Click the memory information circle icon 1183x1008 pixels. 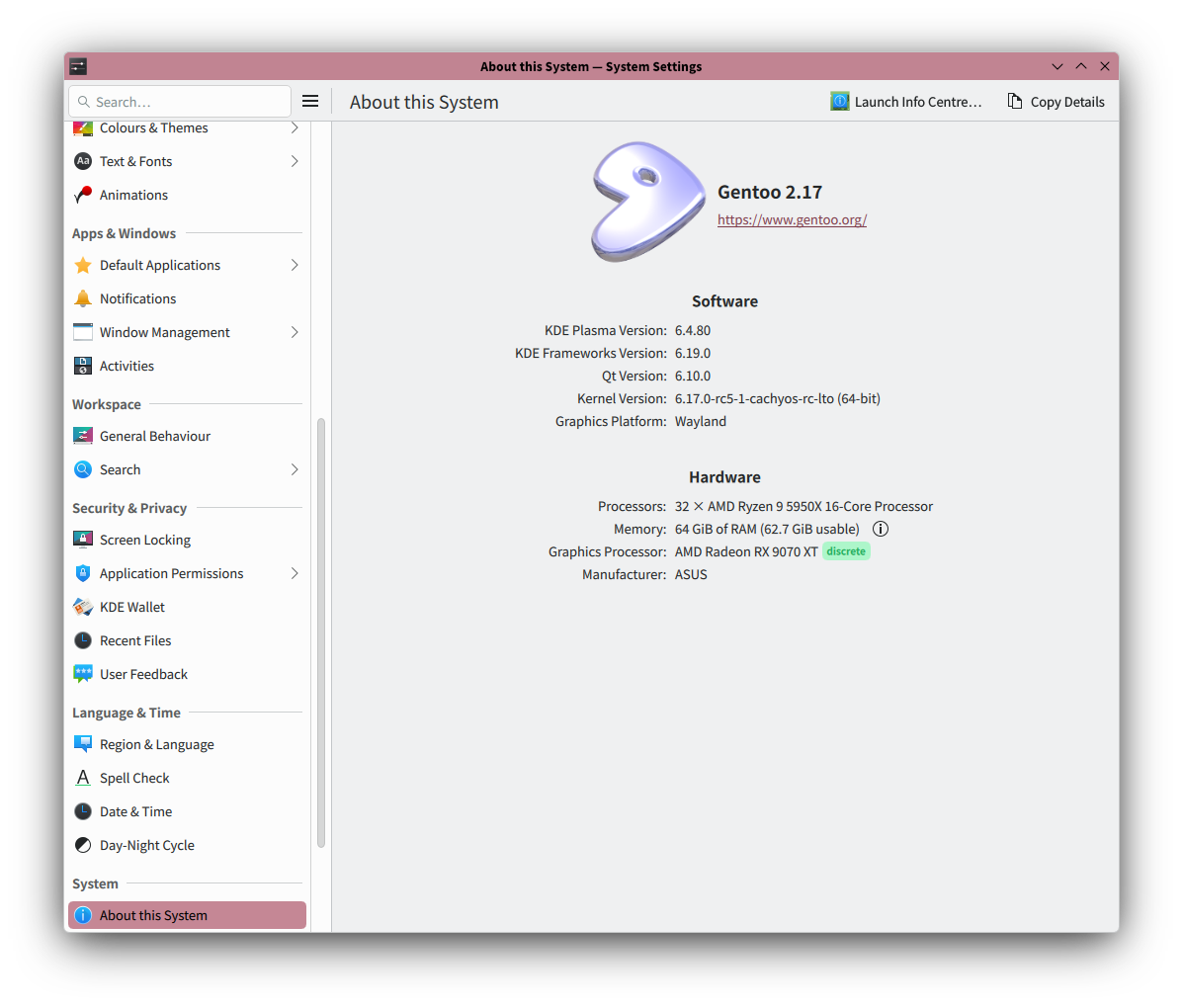click(x=881, y=529)
